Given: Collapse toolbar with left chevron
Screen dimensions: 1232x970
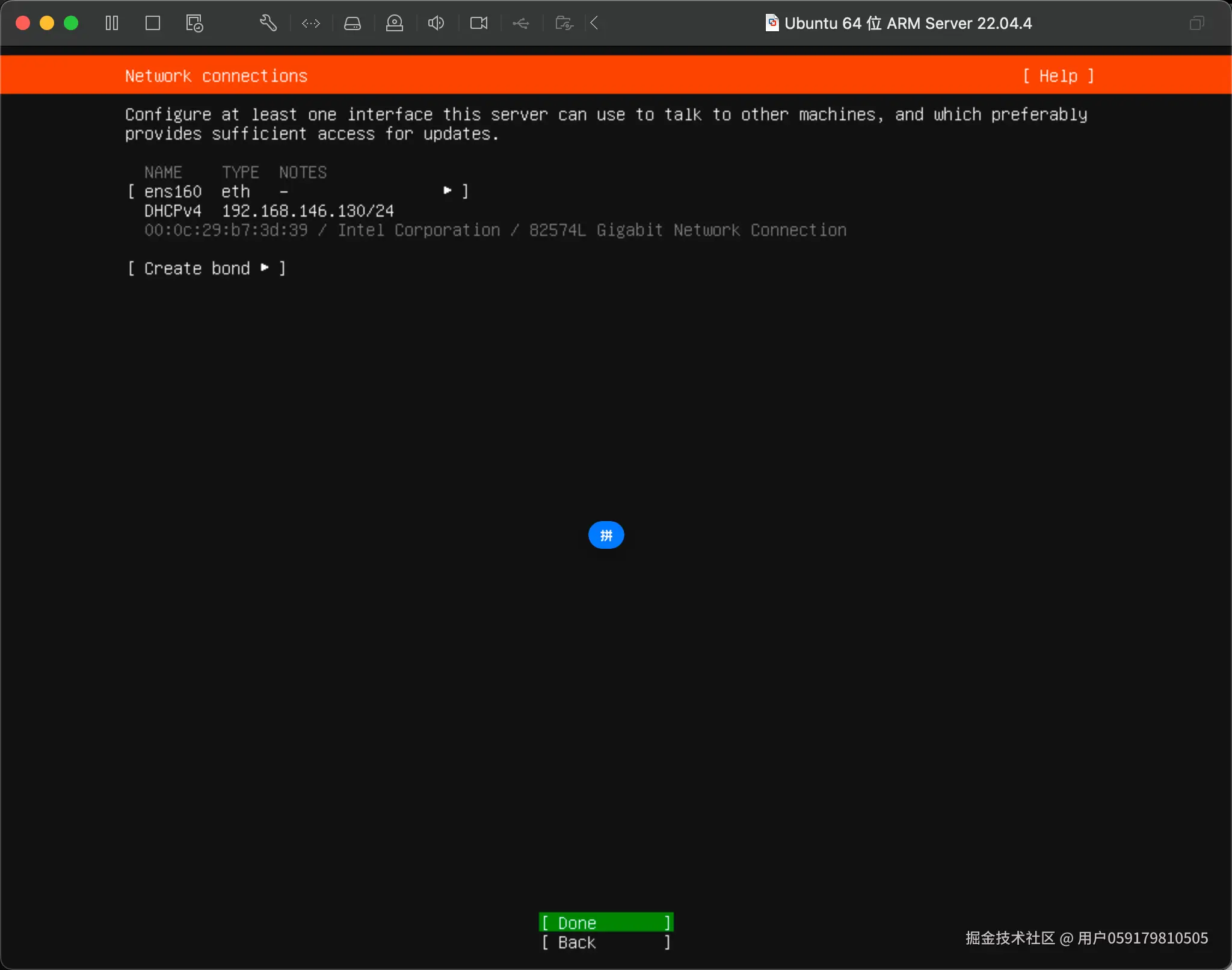Looking at the screenshot, I should click(594, 23).
